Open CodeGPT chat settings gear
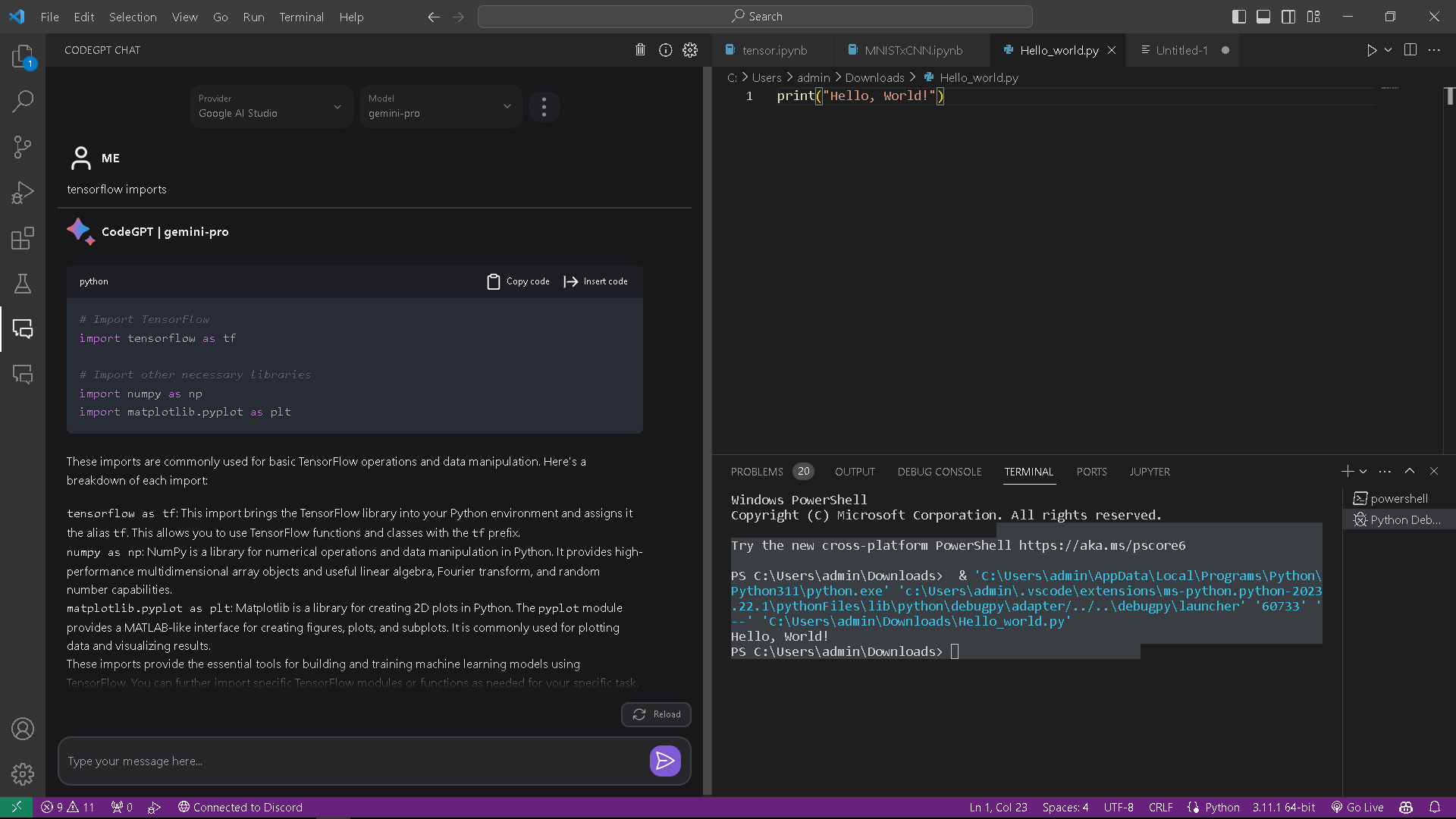1456x819 pixels. 690,50
